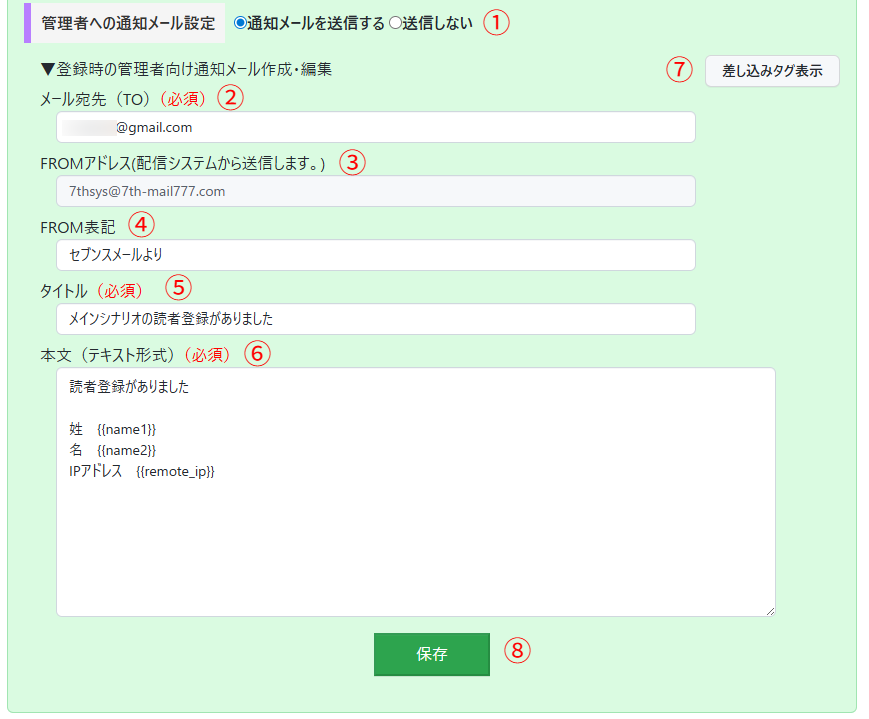Click the ▼登録時の管理者向け通知メール作成・編集 heading
Viewport: 869px width, 719px height.
click(x=186, y=70)
